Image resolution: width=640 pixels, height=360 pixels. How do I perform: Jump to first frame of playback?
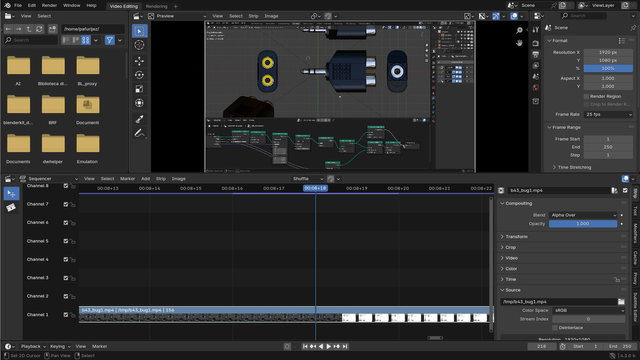pyautogui.click(x=305, y=347)
